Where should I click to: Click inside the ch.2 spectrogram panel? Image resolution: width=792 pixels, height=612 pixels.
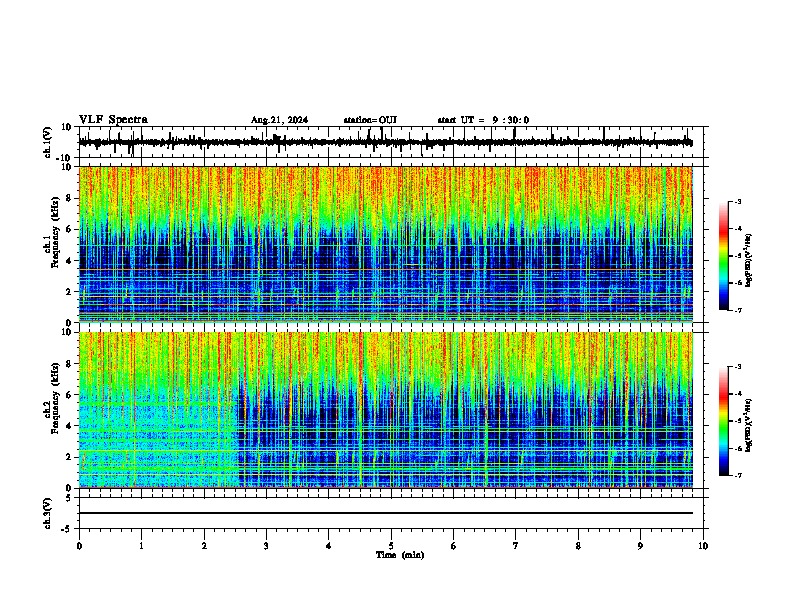(386, 410)
